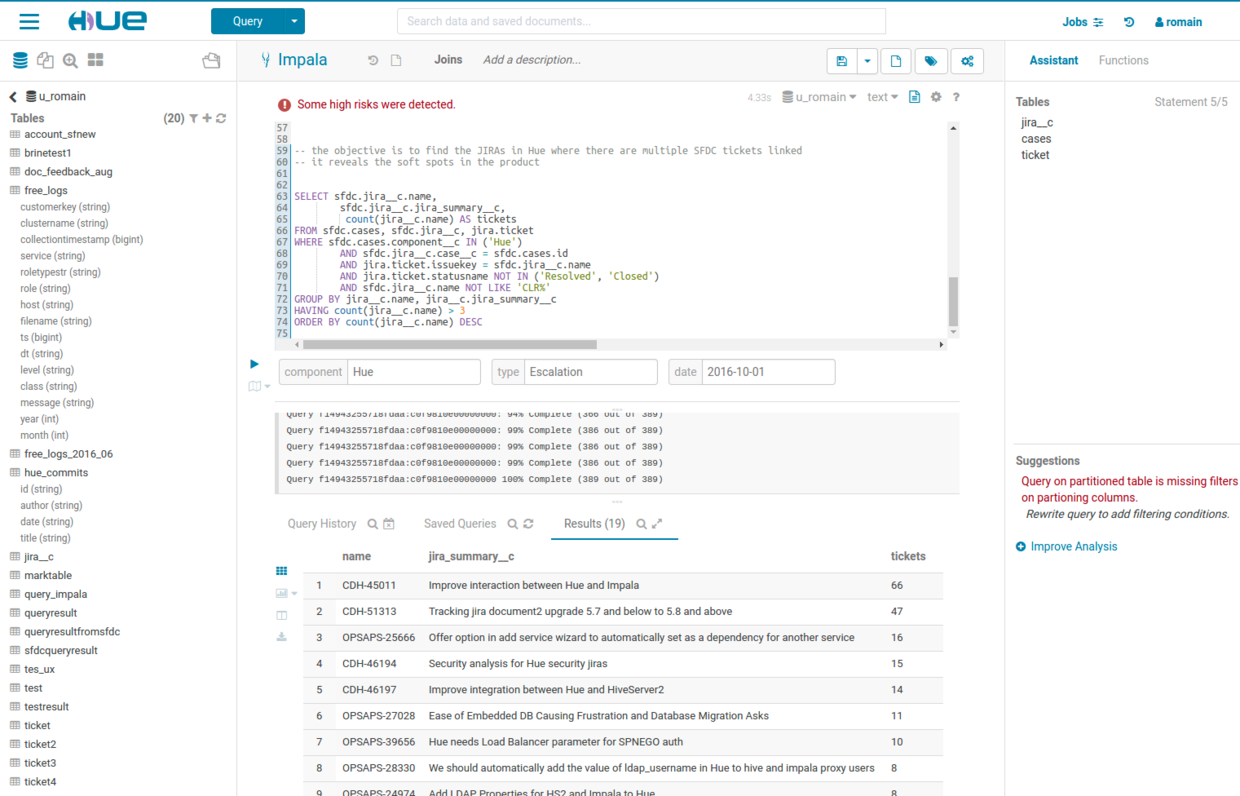Click the Query button
1240x796 pixels.
tap(247, 21)
